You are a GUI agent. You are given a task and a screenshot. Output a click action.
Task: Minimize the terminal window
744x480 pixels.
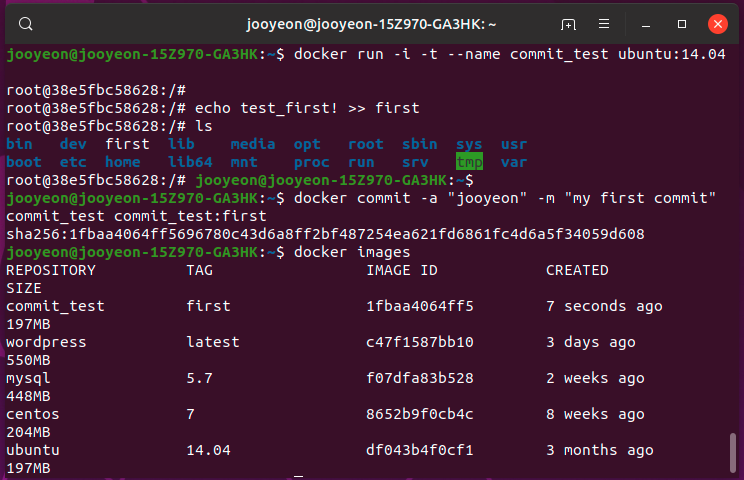646,24
